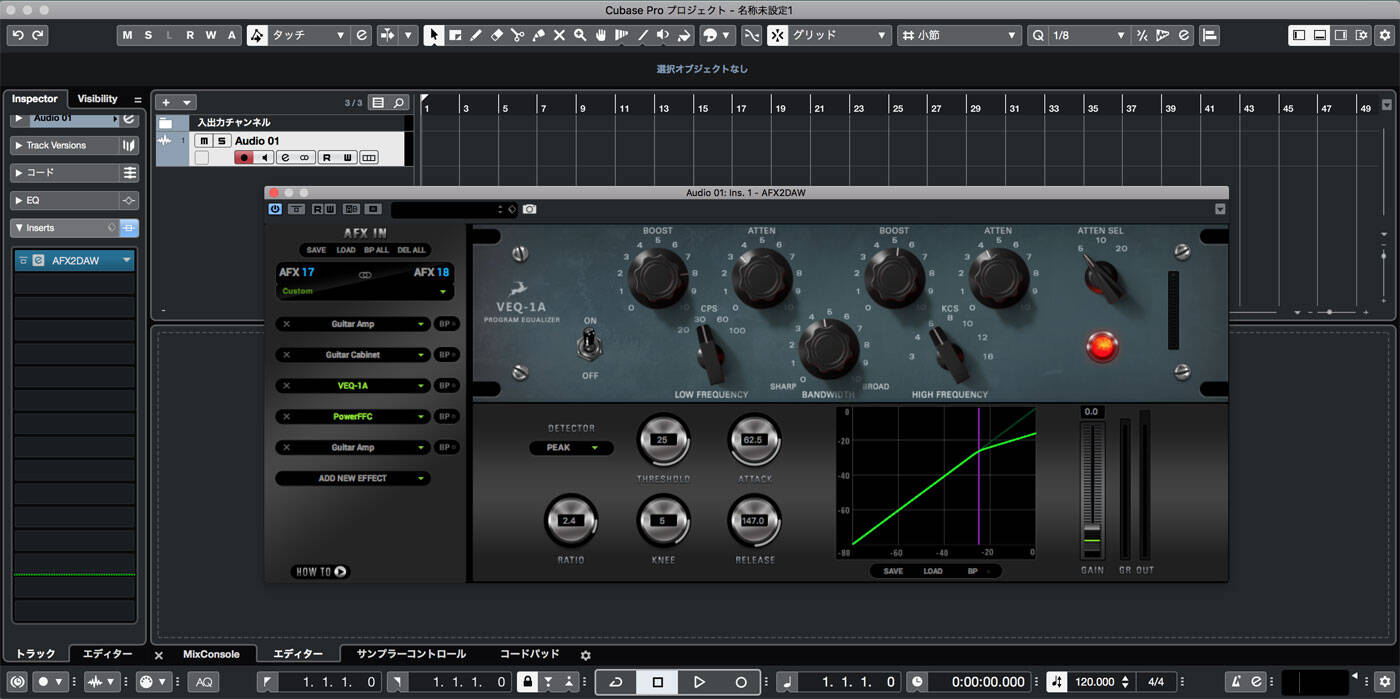Select the Hand comp tool

tap(601, 35)
